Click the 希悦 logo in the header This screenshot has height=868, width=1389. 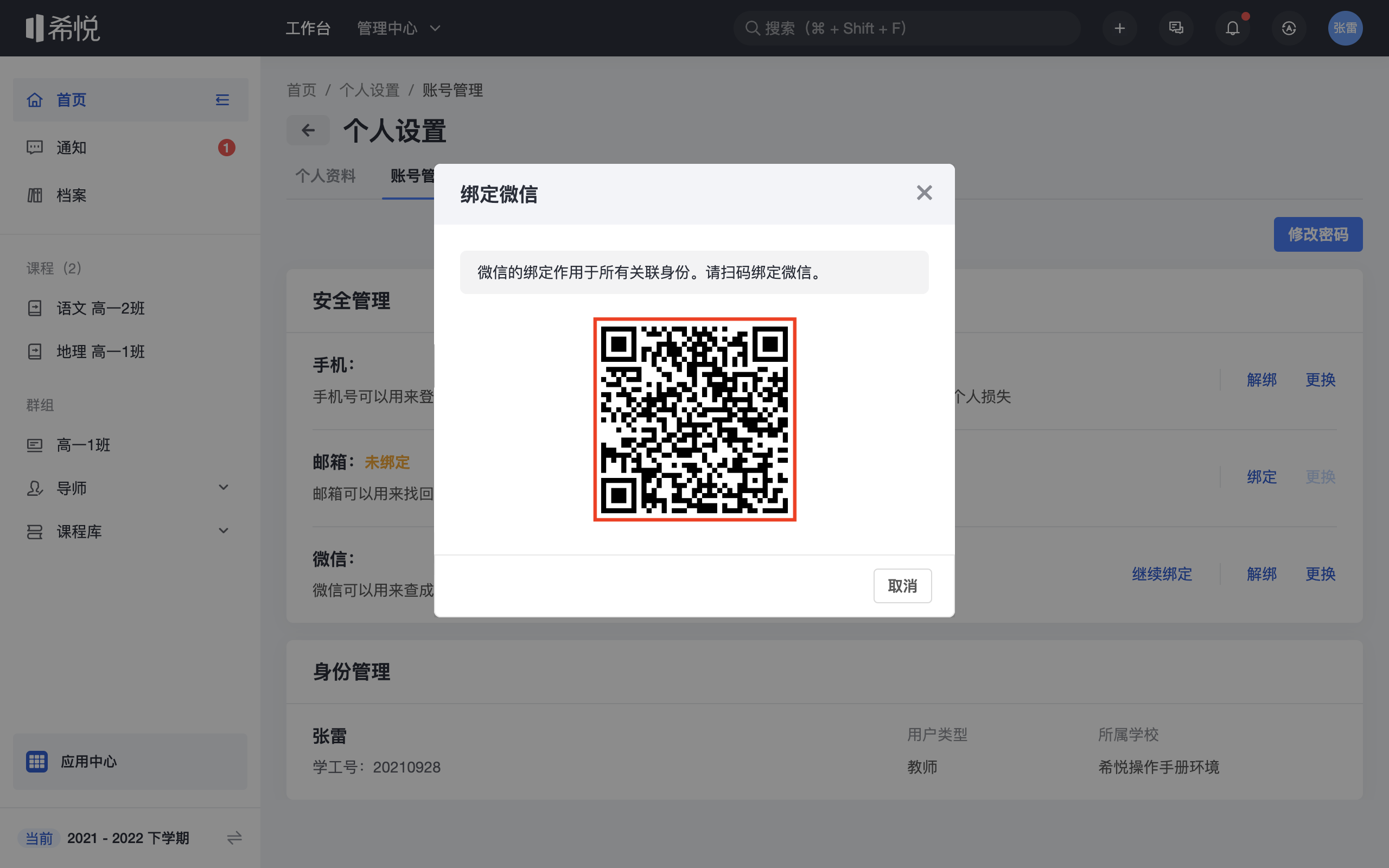pyautogui.click(x=62, y=28)
